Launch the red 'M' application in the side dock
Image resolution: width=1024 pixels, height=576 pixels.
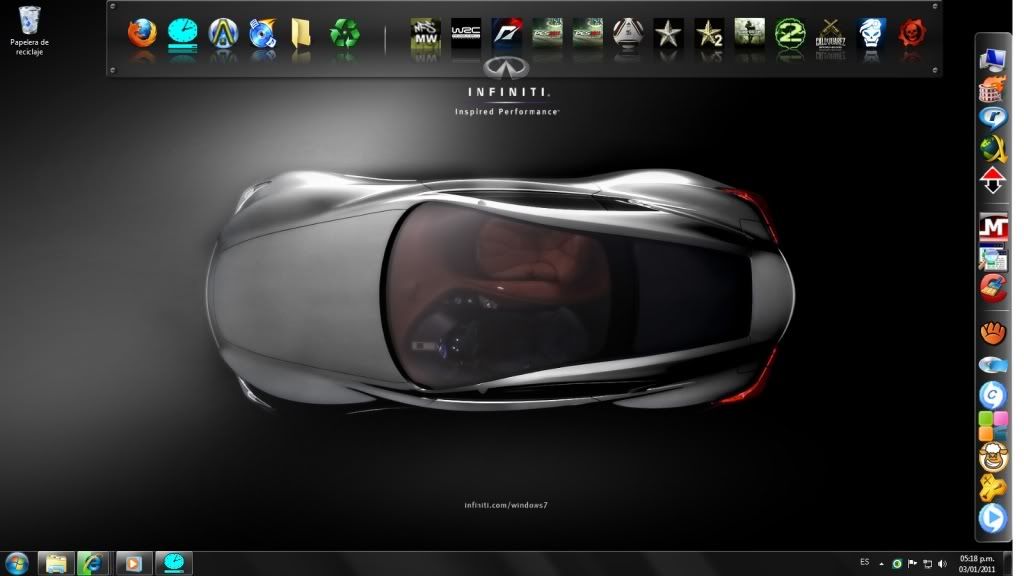pyautogui.click(x=993, y=229)
